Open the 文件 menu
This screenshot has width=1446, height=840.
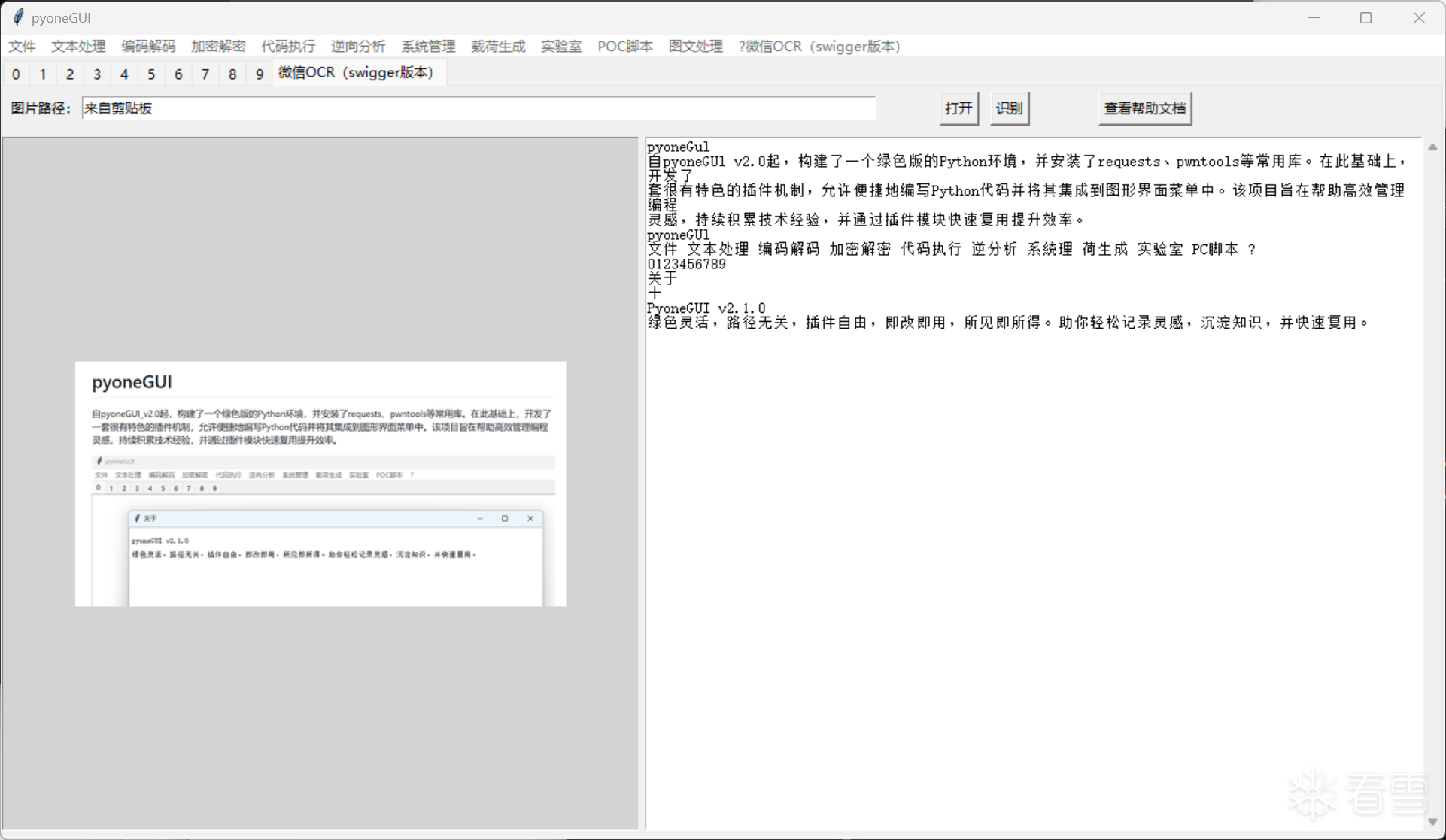(22, 47)
